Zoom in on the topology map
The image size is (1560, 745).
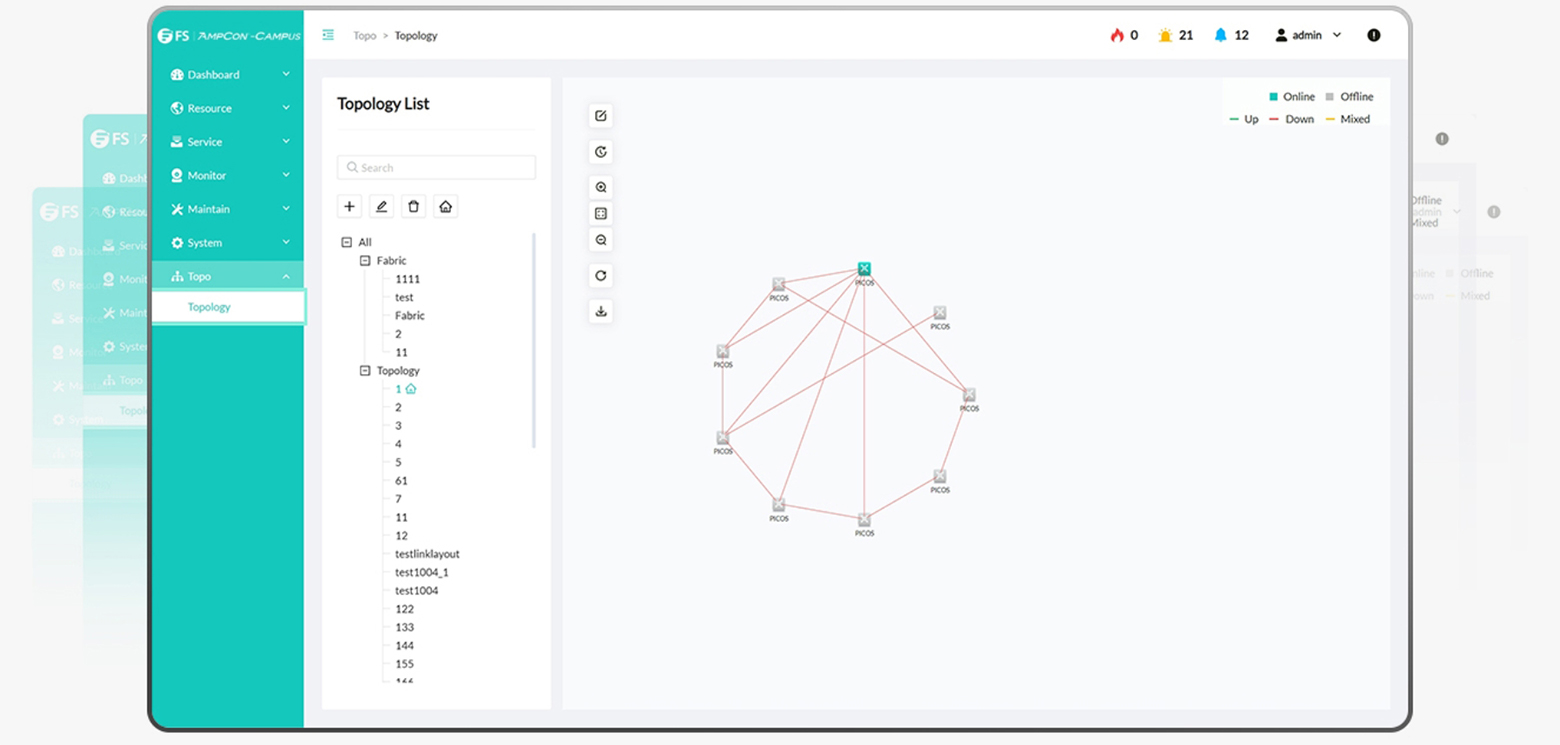[600, 187]
